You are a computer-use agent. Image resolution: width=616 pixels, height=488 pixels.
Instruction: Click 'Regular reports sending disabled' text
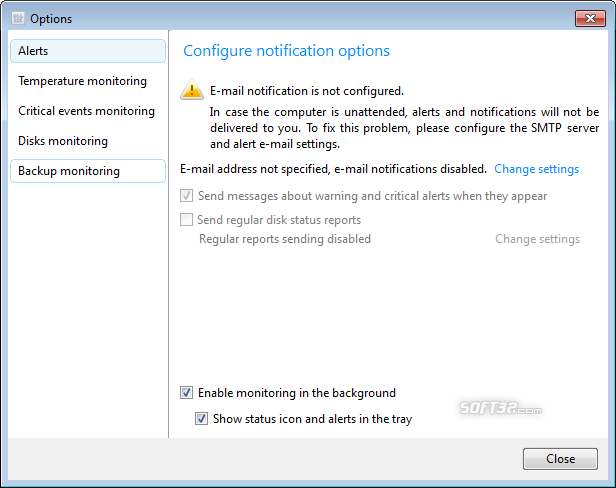(285, 239)
